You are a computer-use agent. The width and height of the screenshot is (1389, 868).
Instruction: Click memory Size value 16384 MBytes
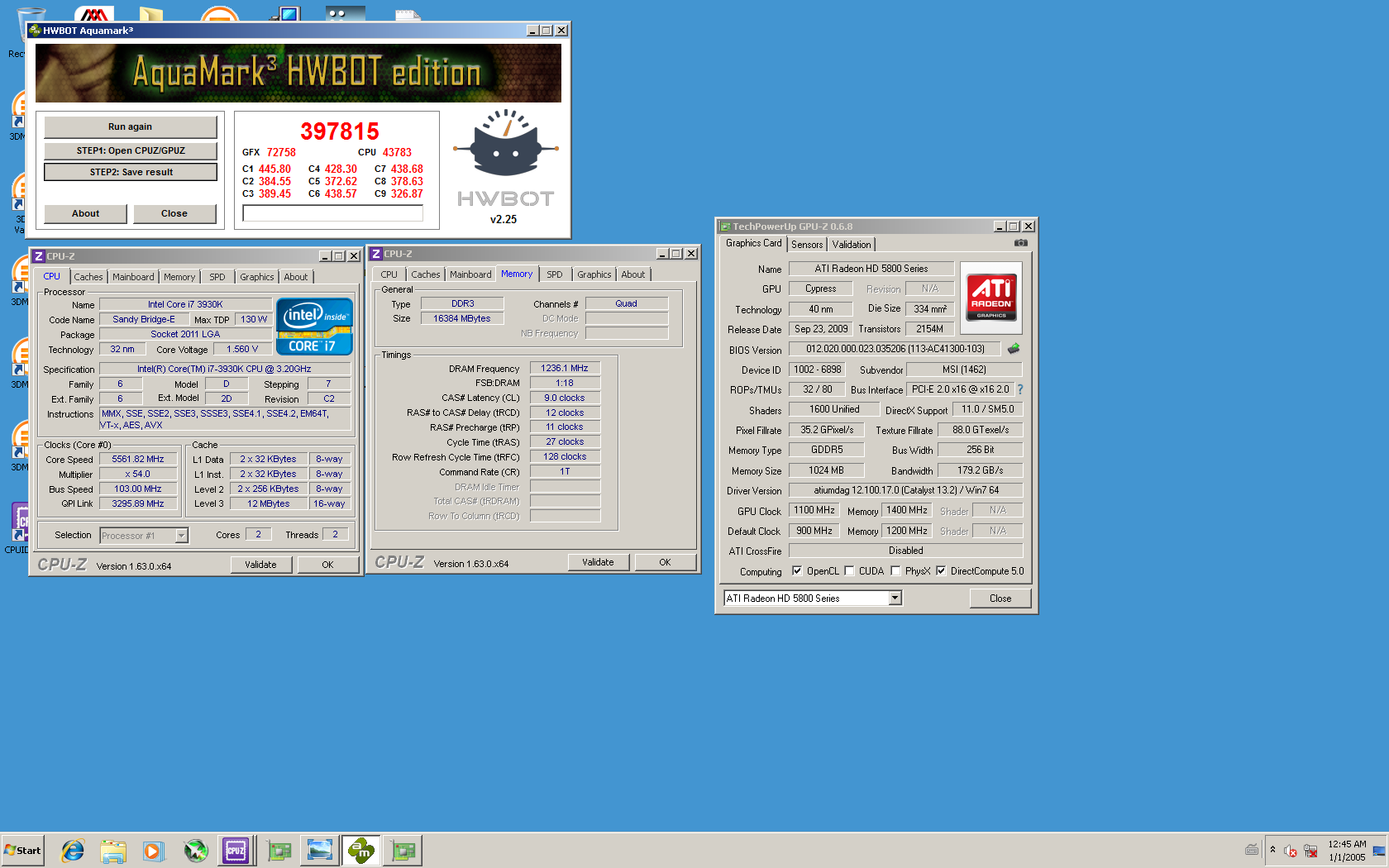pyautogui.click(x=462, y=319)
